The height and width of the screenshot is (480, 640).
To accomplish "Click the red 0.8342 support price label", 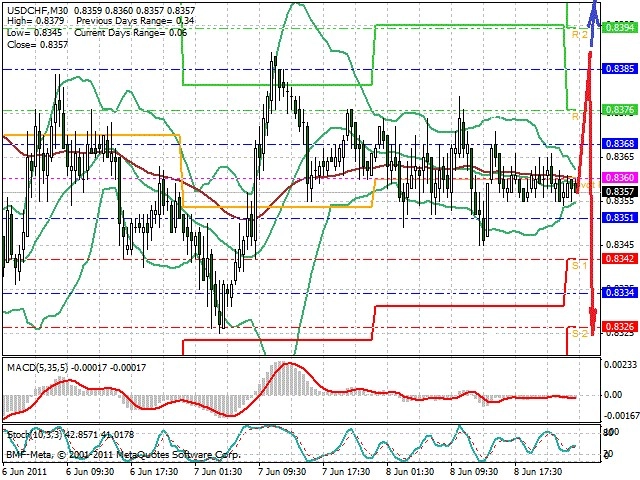I will 620,258.
